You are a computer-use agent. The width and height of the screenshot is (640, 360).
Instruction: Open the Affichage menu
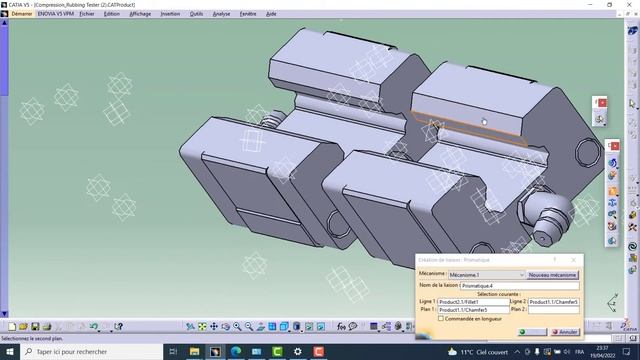click(x=140, y=14)
